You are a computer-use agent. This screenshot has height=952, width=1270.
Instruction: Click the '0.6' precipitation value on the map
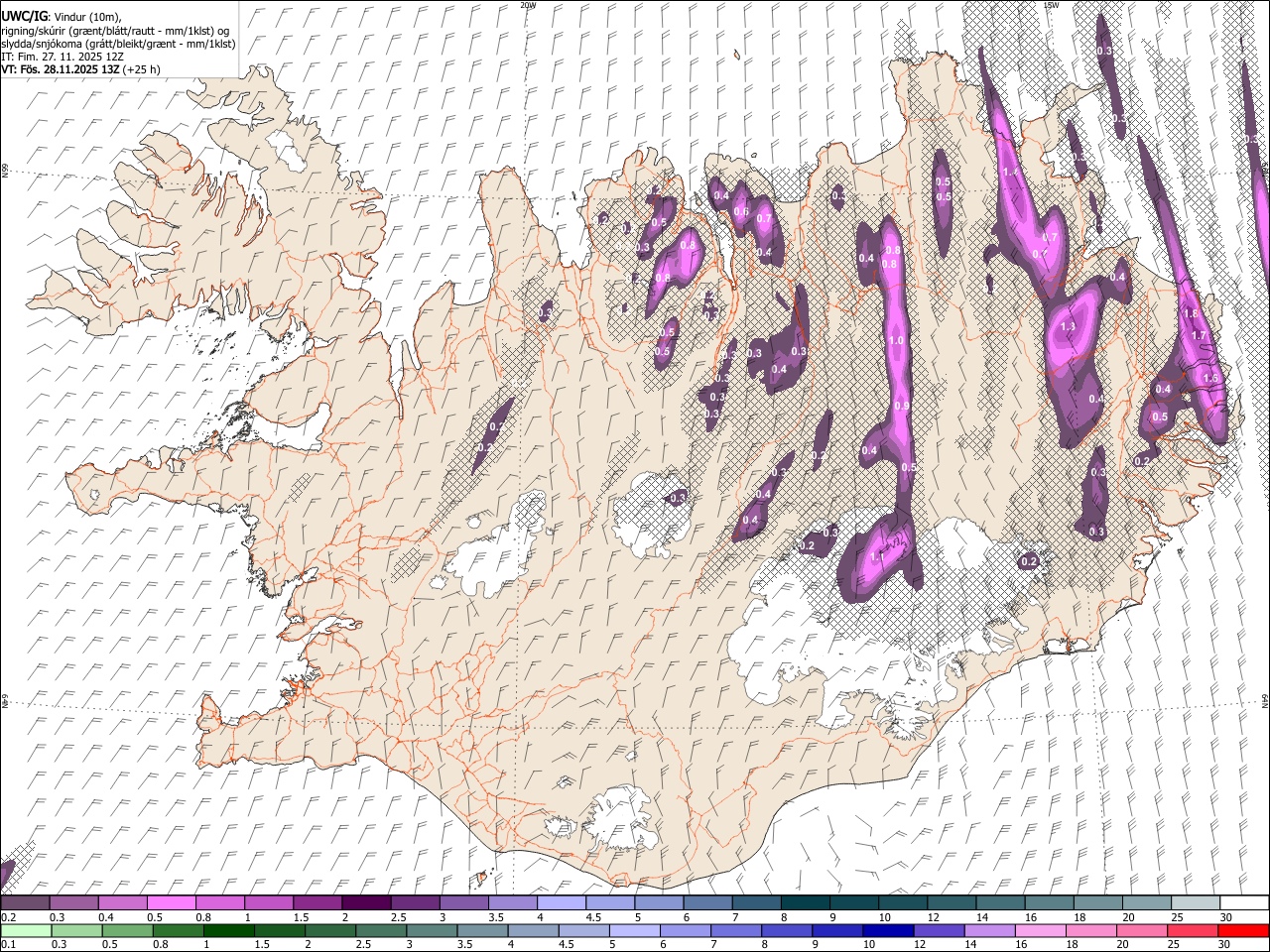[x=740, y=212]
